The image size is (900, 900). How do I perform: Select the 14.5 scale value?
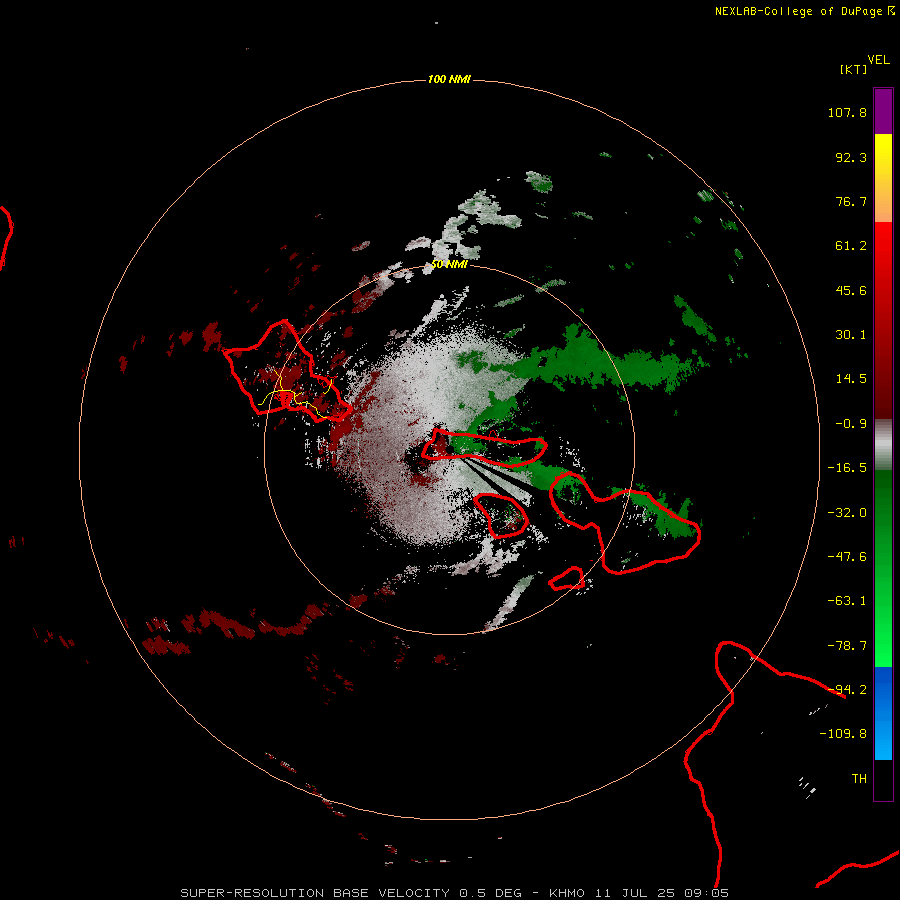coord(851,379)
